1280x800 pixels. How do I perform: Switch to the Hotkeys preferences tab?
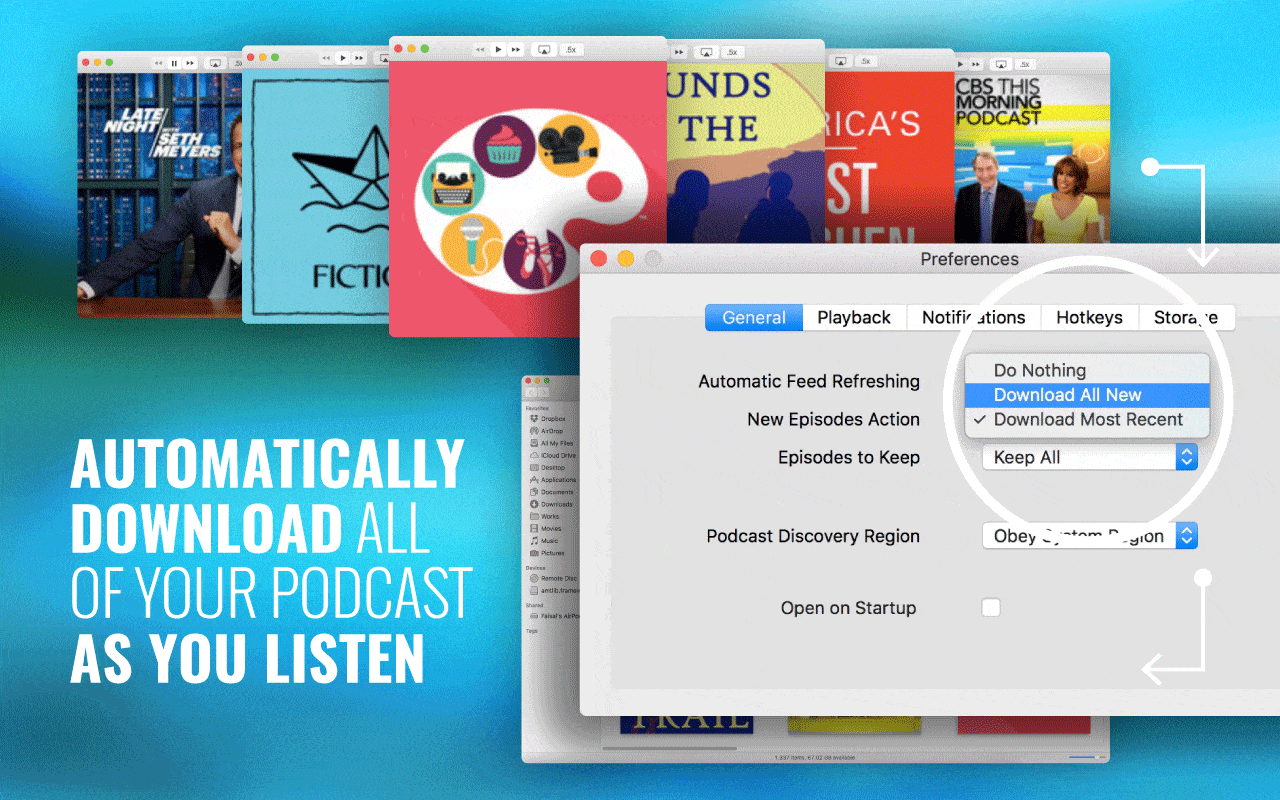point(1089,317)
